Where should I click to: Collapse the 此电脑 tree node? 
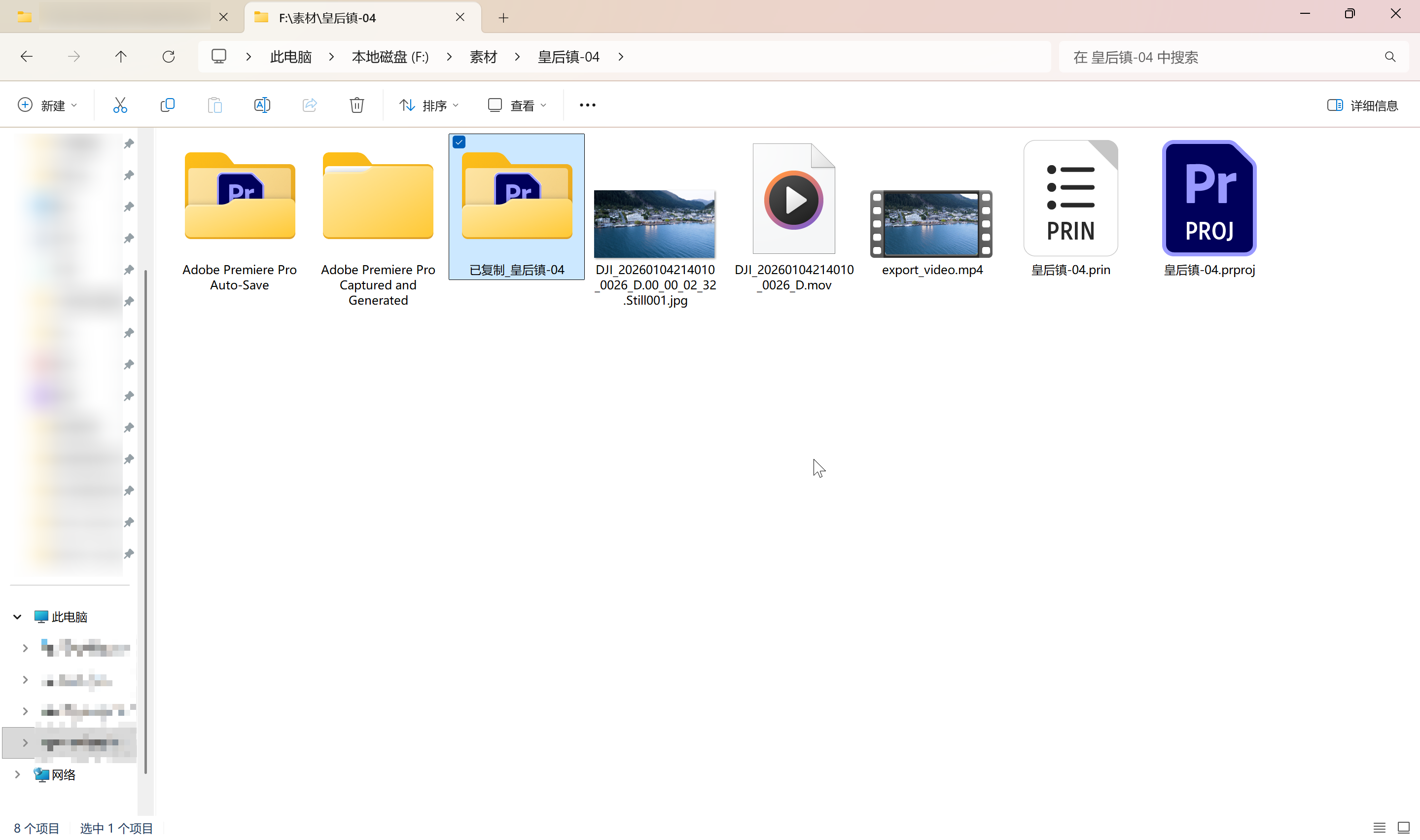18,617
